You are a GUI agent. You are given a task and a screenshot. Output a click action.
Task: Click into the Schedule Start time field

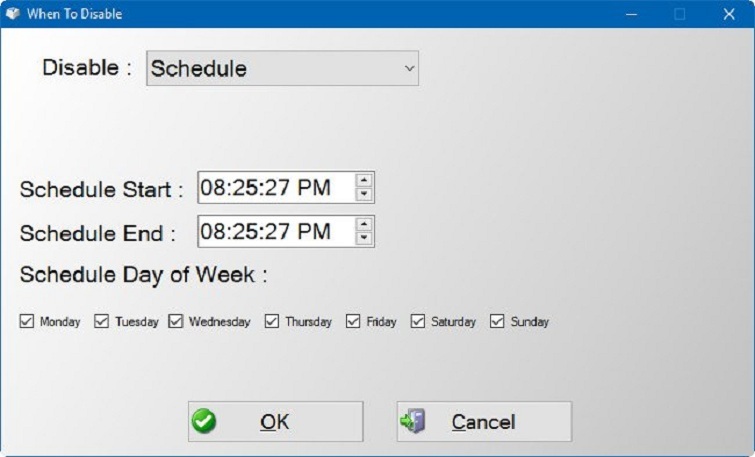tap(275, 188)
